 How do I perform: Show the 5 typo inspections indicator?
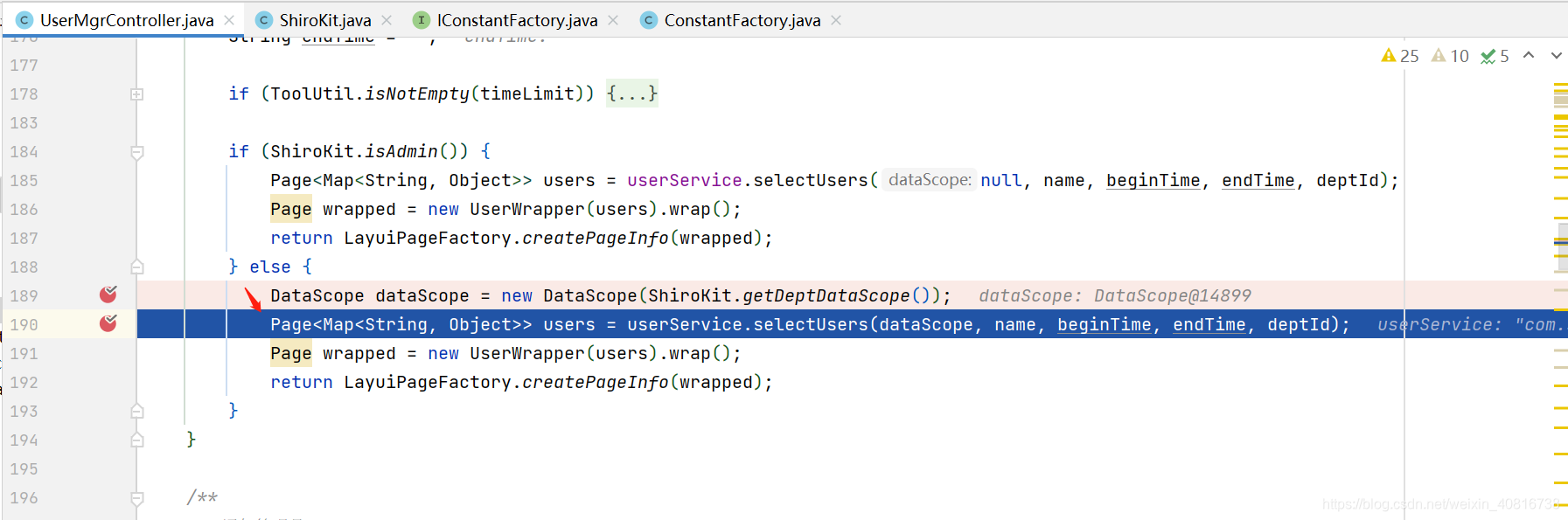pyautogui.click(x=1495, y=56)
